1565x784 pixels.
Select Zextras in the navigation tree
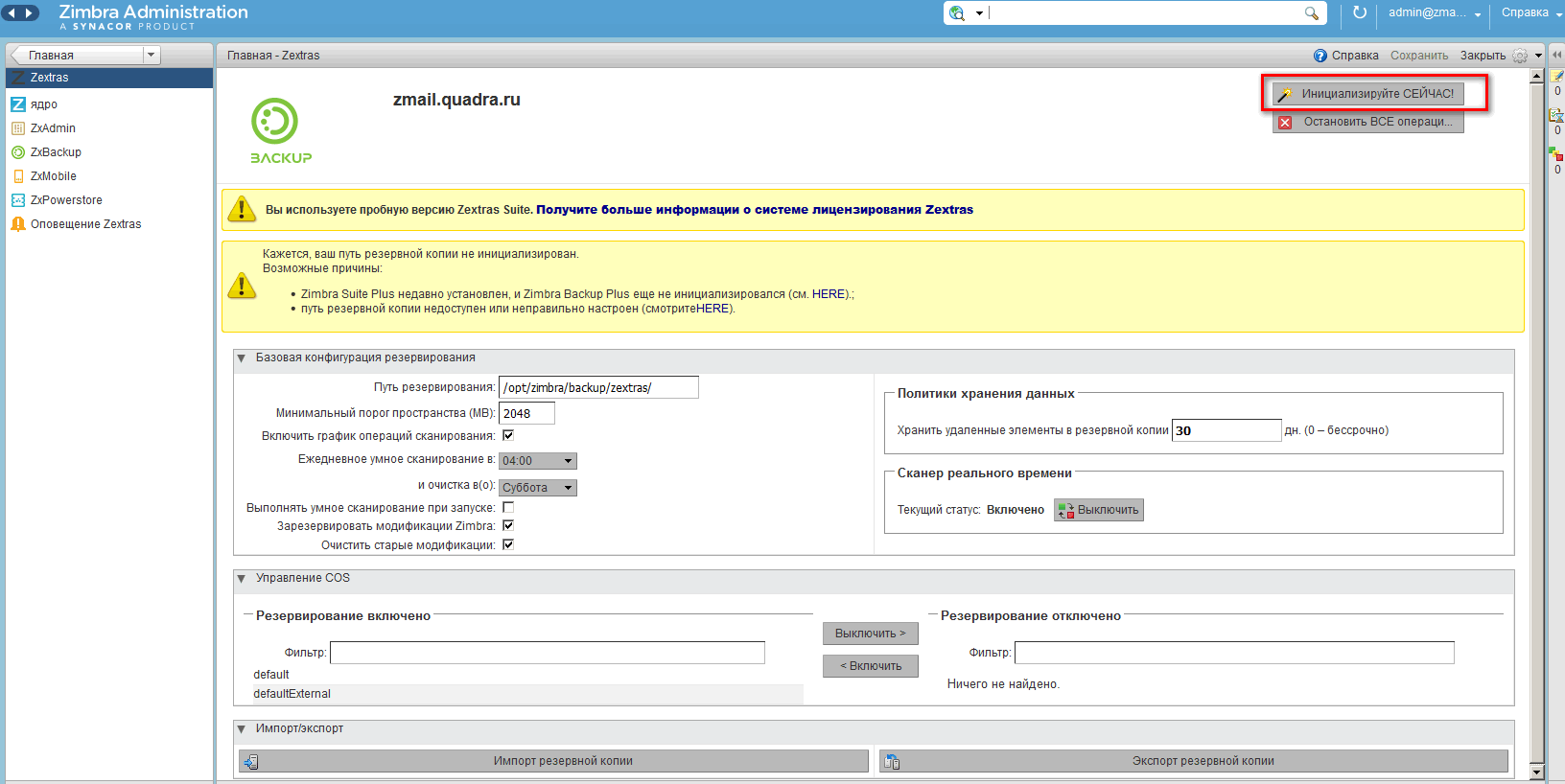click(109, 78)
